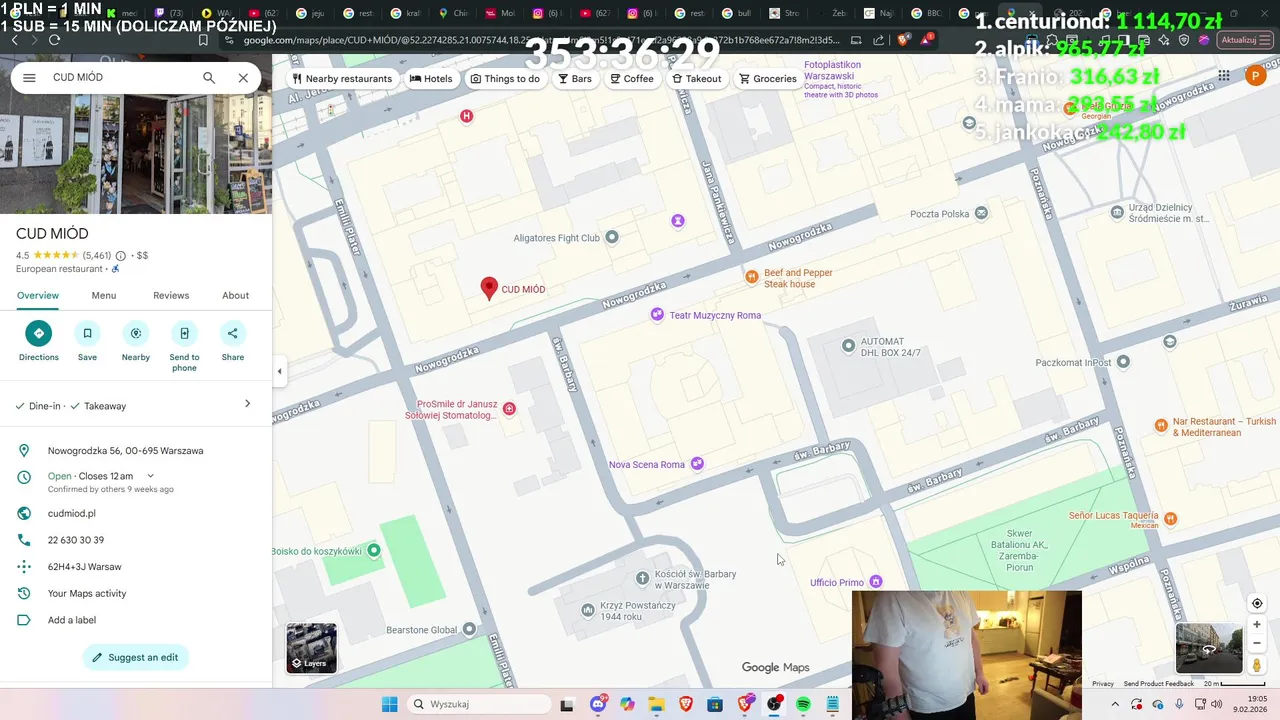Open the Layers map type switcher
Image resolution: width=1280 pixels, height=720 pixels.
pos(312,648)
